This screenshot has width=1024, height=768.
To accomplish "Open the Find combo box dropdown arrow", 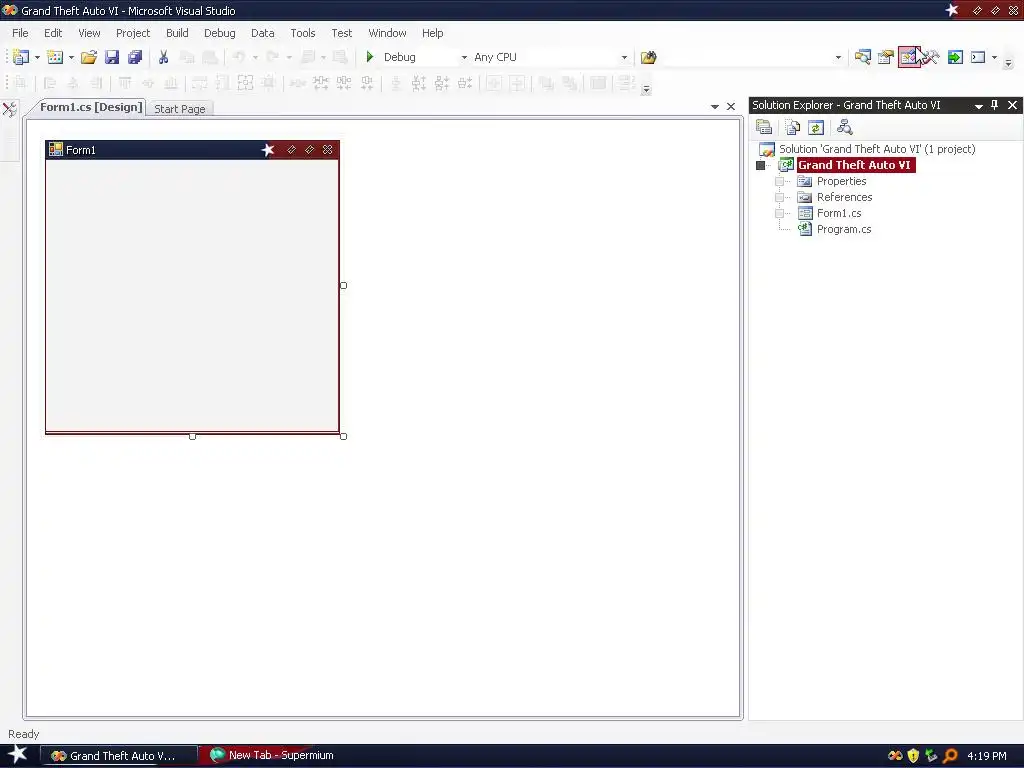I will point(839,57).
